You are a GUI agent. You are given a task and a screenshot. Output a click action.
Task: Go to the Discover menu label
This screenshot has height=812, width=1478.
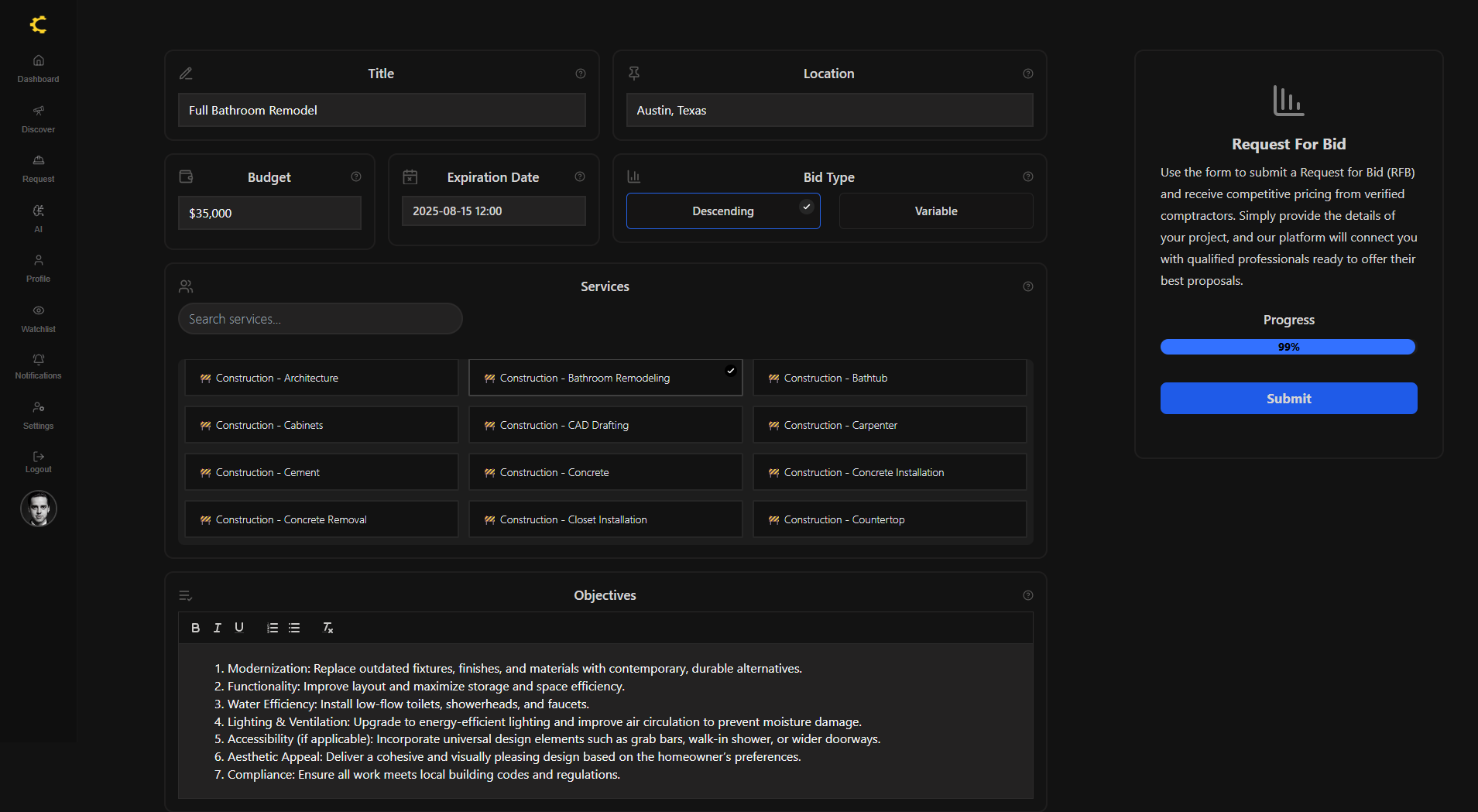[x=39, y=129]
